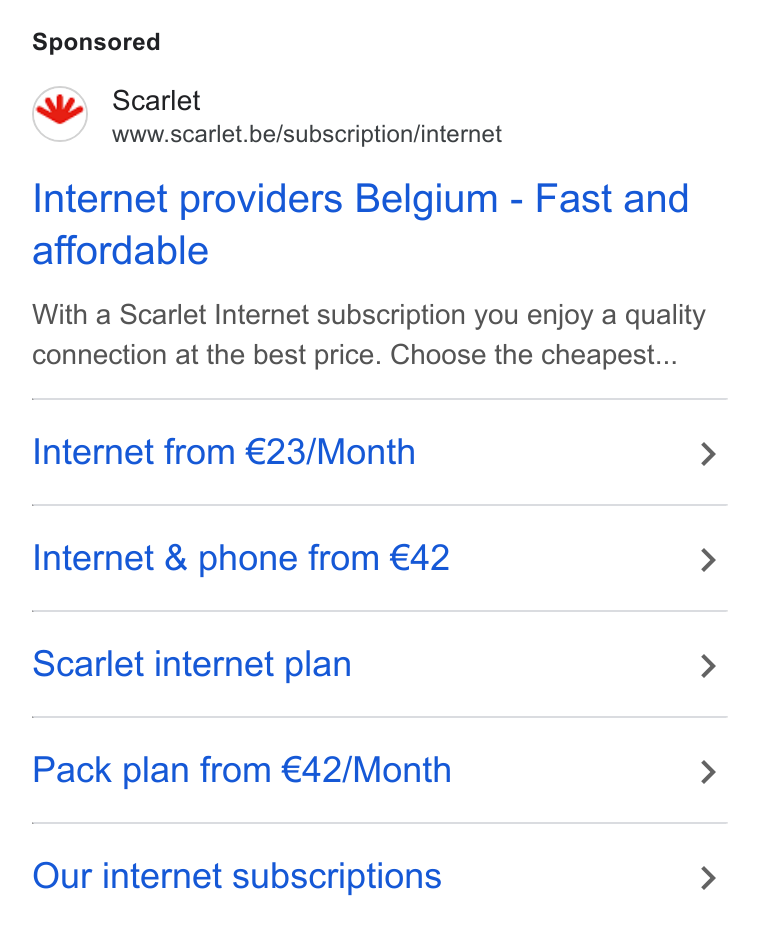Click chevron next to Internet & phone

coord(708,560)
